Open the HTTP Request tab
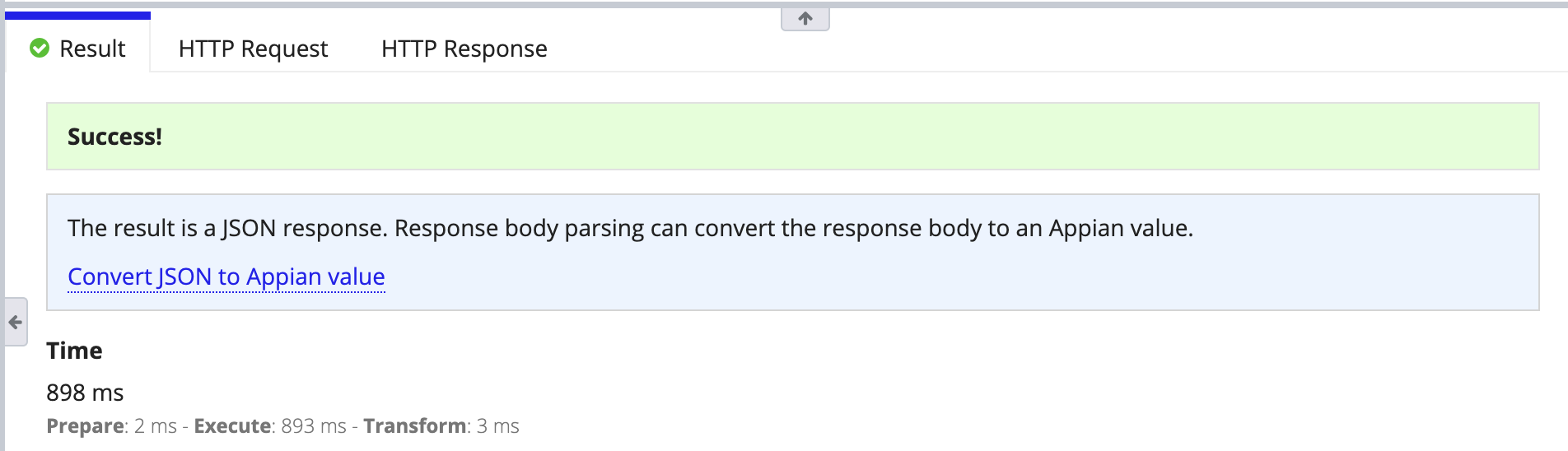This screenshot has height=451, width=1568. pos(253,49)
